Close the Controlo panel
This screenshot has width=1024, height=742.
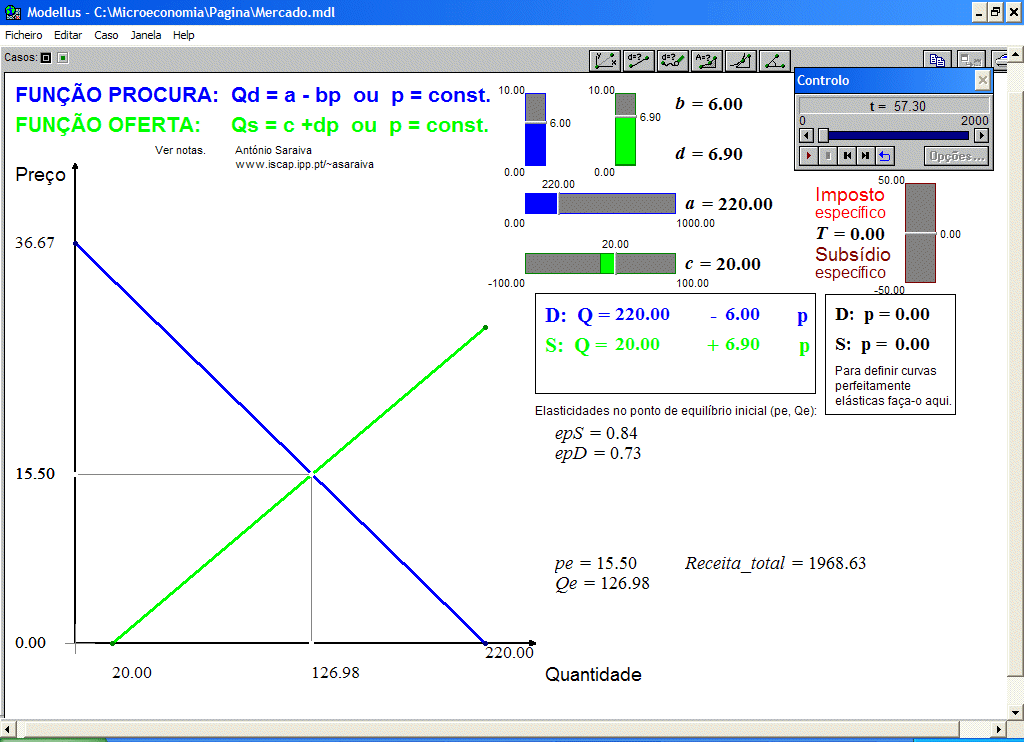tap(982, 80)
